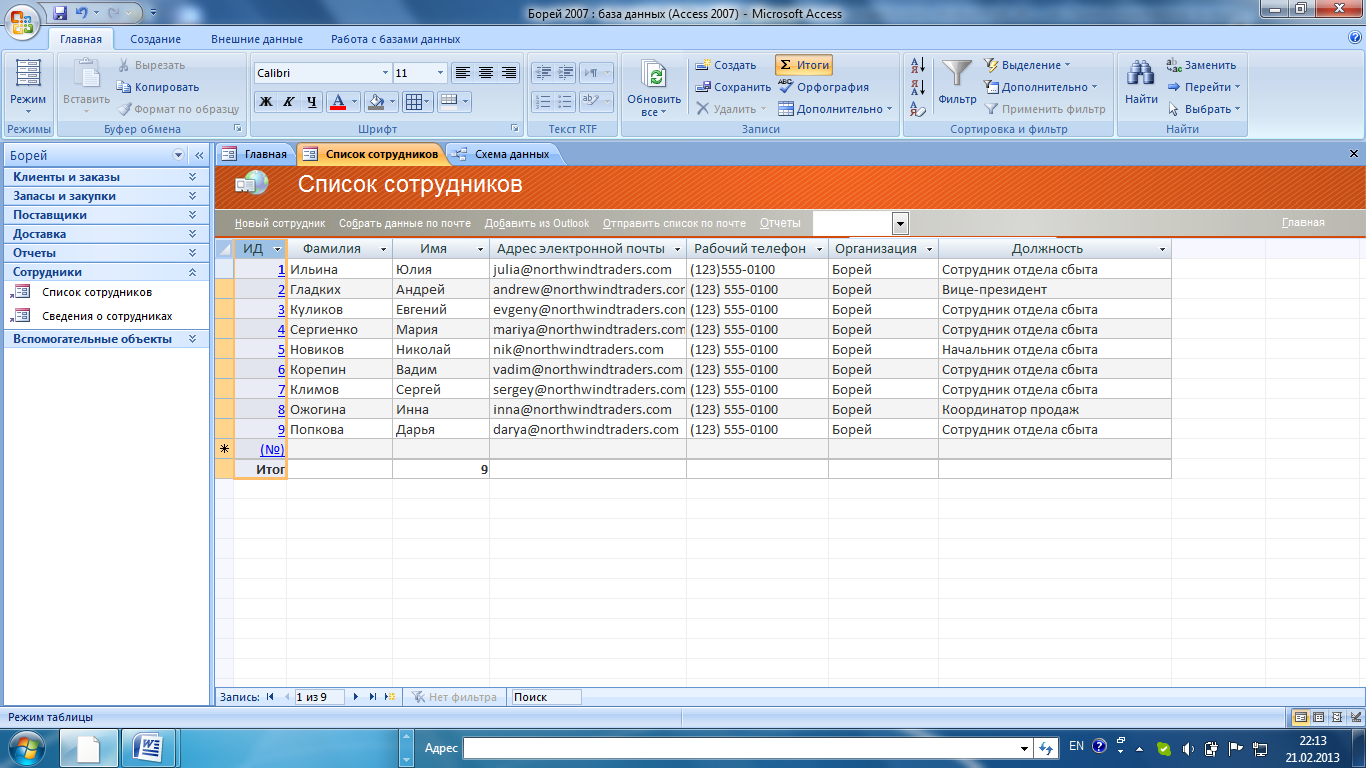This screenshot has width=1366, height=768.
Task: Click Заменить replace button
Action: coord(1201,65)
